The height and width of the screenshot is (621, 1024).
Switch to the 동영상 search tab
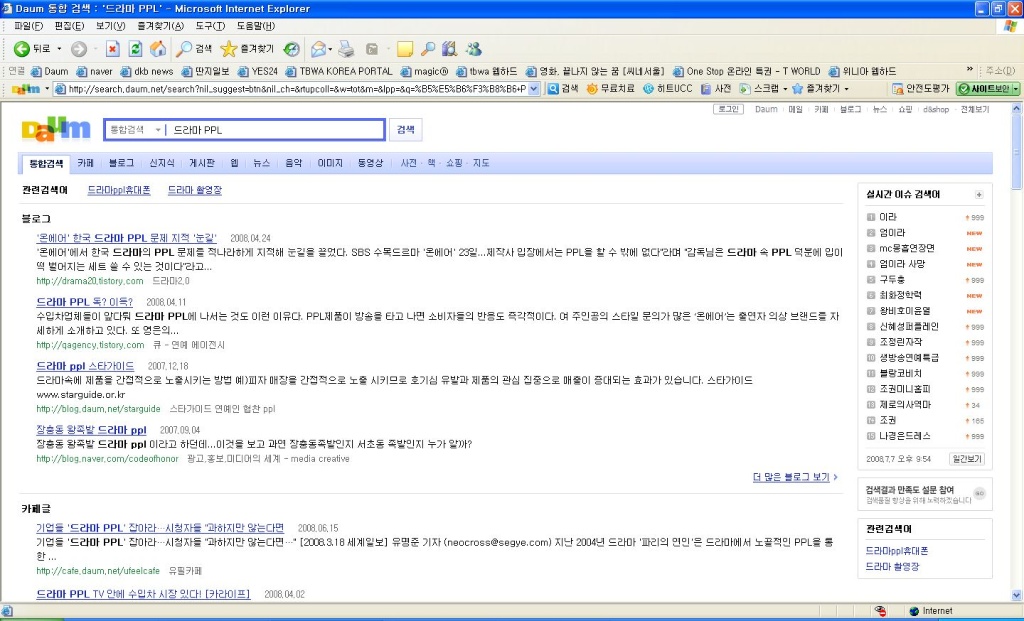[x=370, y=163]
